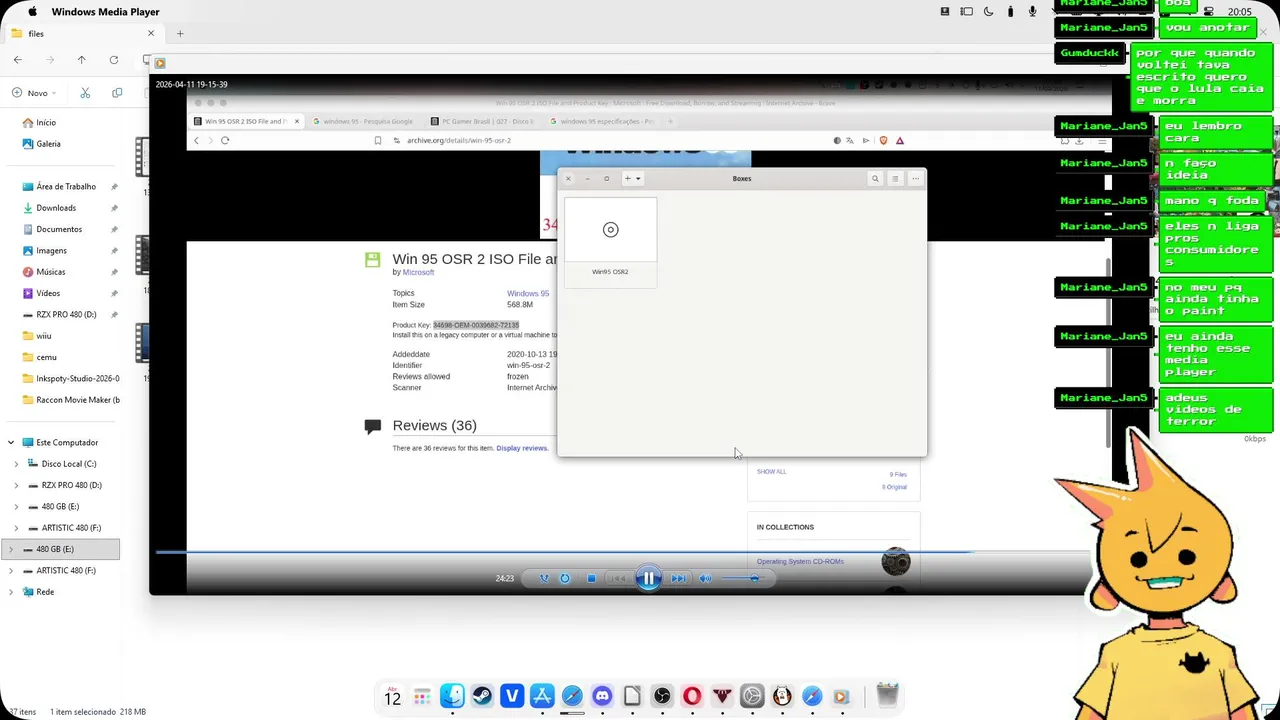Collapse the Este Computador tree node
The image size is (1280, 720).
pyautogui.click(x=11, y=442)
